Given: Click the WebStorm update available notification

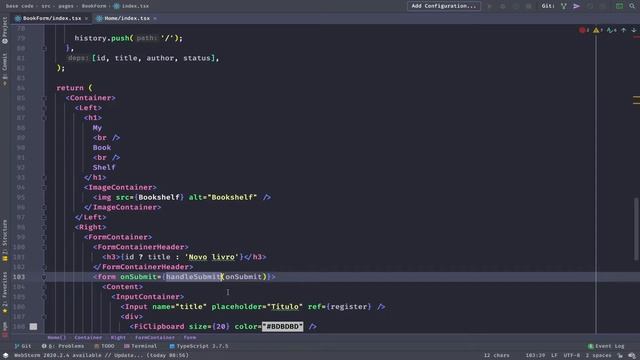Looking at the screenshot, I should [x=101, y=356].
